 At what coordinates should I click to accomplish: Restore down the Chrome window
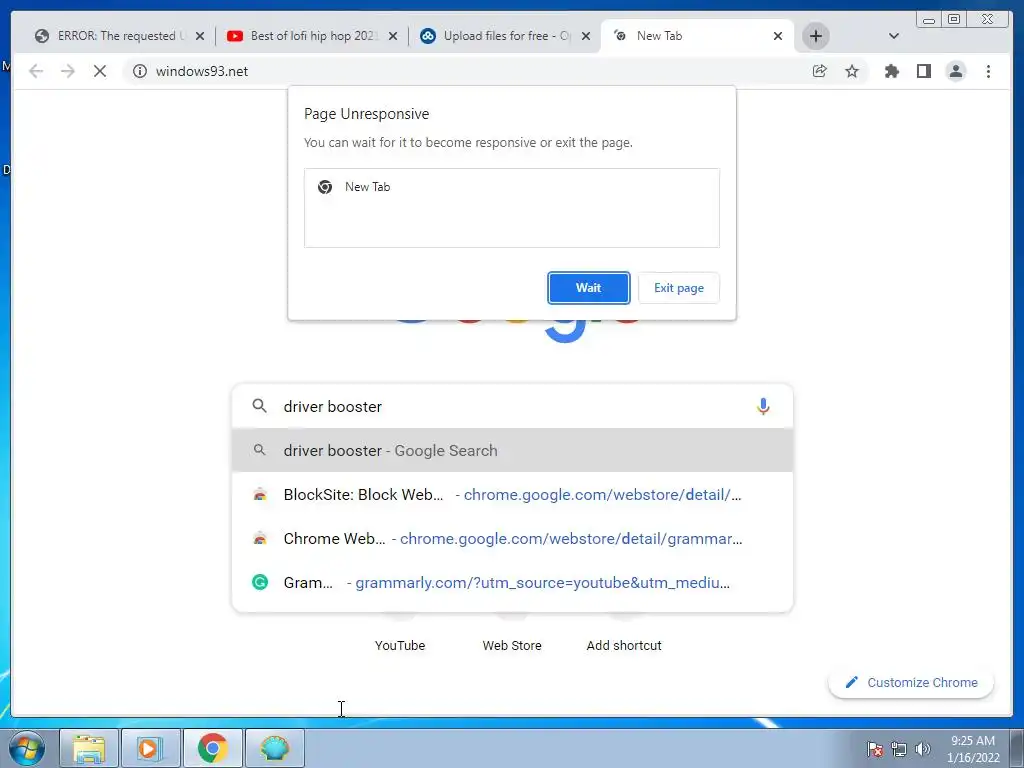[954, 20]
